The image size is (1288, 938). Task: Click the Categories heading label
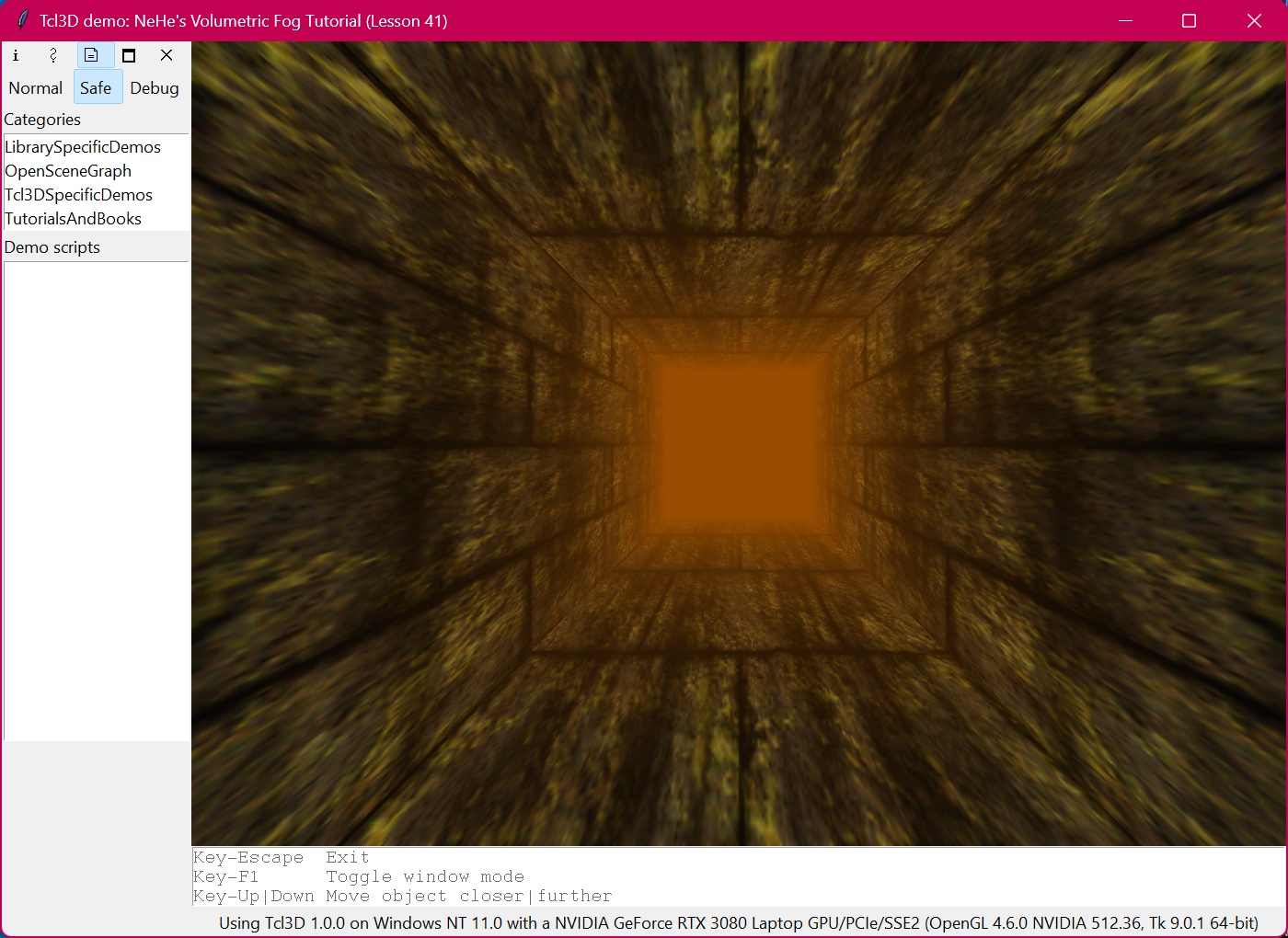coord(42,120)
